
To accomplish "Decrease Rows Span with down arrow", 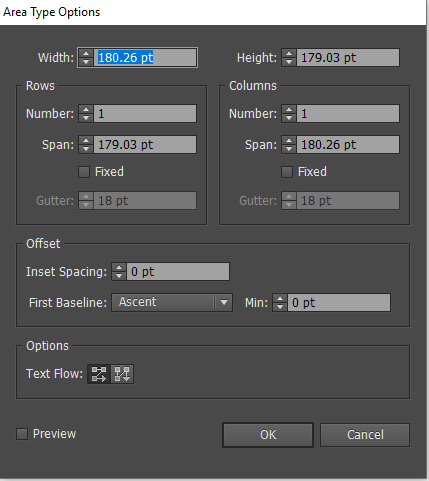I will point(86,149).
